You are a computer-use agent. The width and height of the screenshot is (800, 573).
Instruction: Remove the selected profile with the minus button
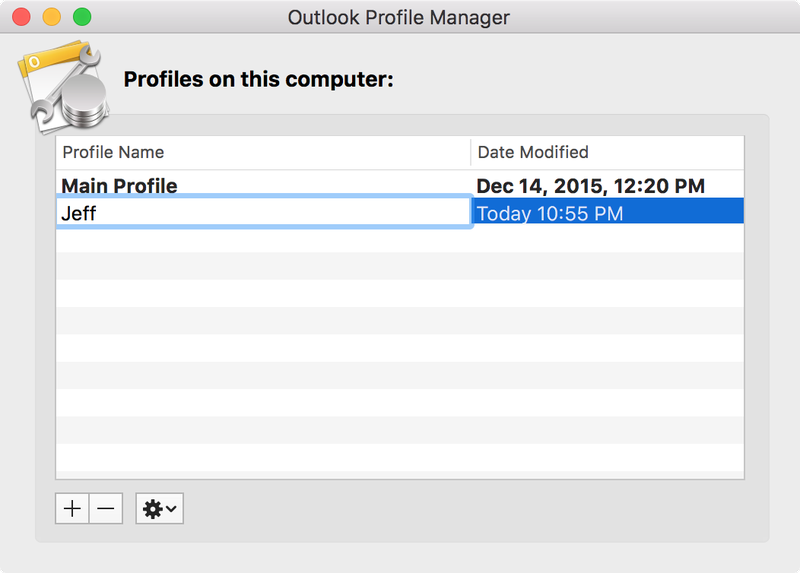click(x=106, y=508)
